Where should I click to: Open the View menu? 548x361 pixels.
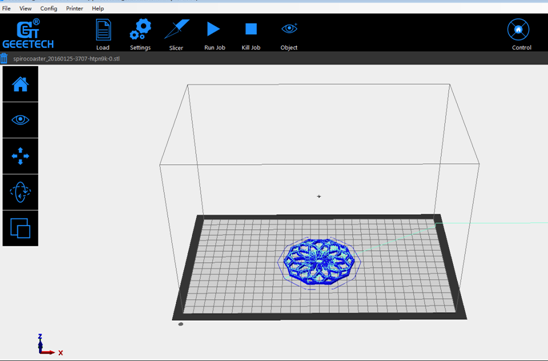click(26, 8)
